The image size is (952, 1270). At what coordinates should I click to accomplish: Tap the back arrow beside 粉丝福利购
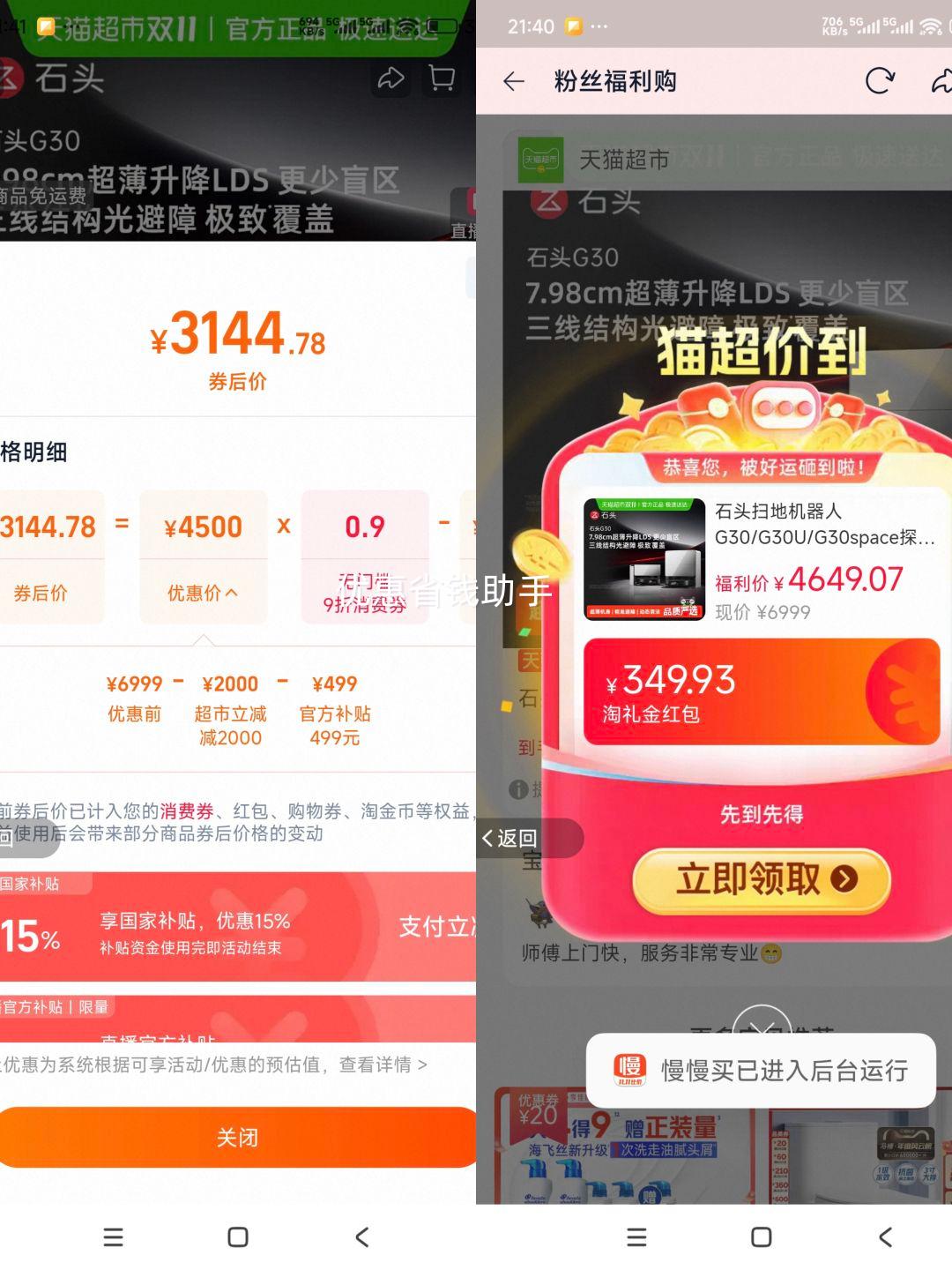[514, 82]
